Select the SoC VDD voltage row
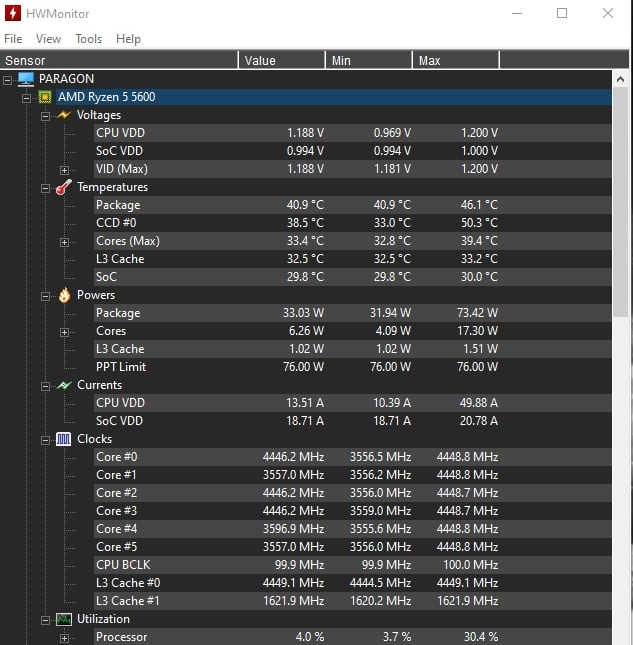This screenshot has height=645, width=633. click(x=352, y=151)
